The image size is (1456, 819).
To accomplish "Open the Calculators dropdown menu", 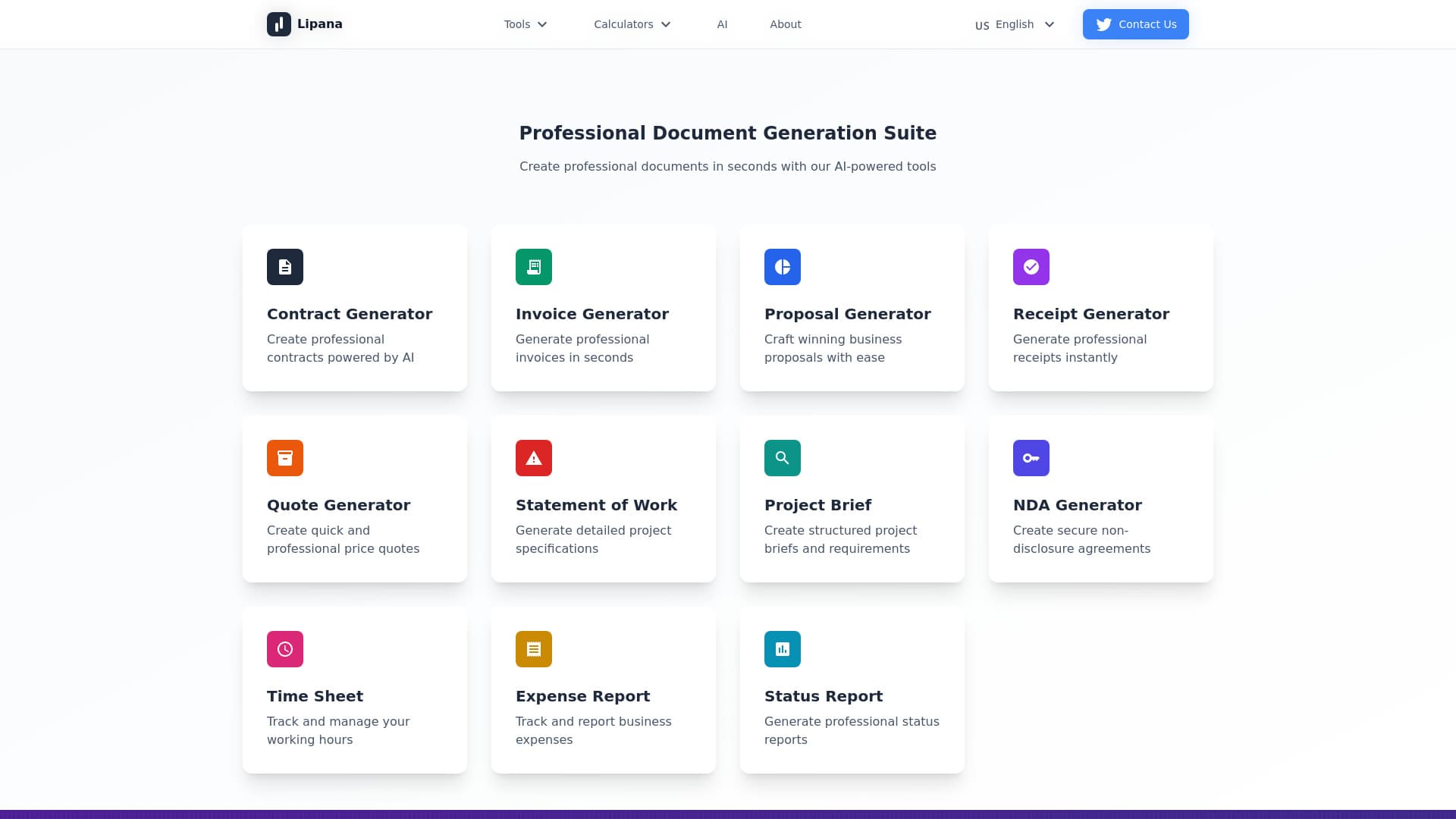I will [632, 24].
